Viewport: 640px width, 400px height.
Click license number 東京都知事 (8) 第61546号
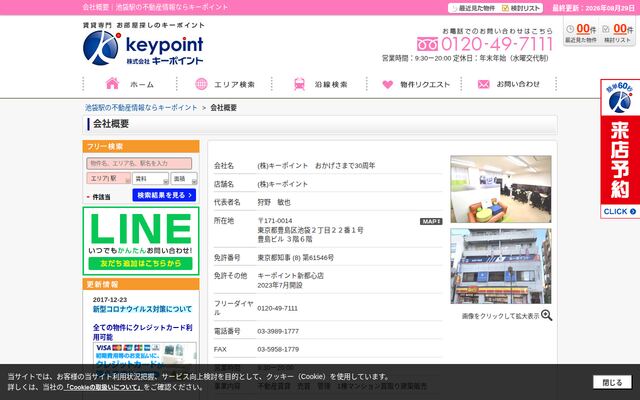pos(296,258)
